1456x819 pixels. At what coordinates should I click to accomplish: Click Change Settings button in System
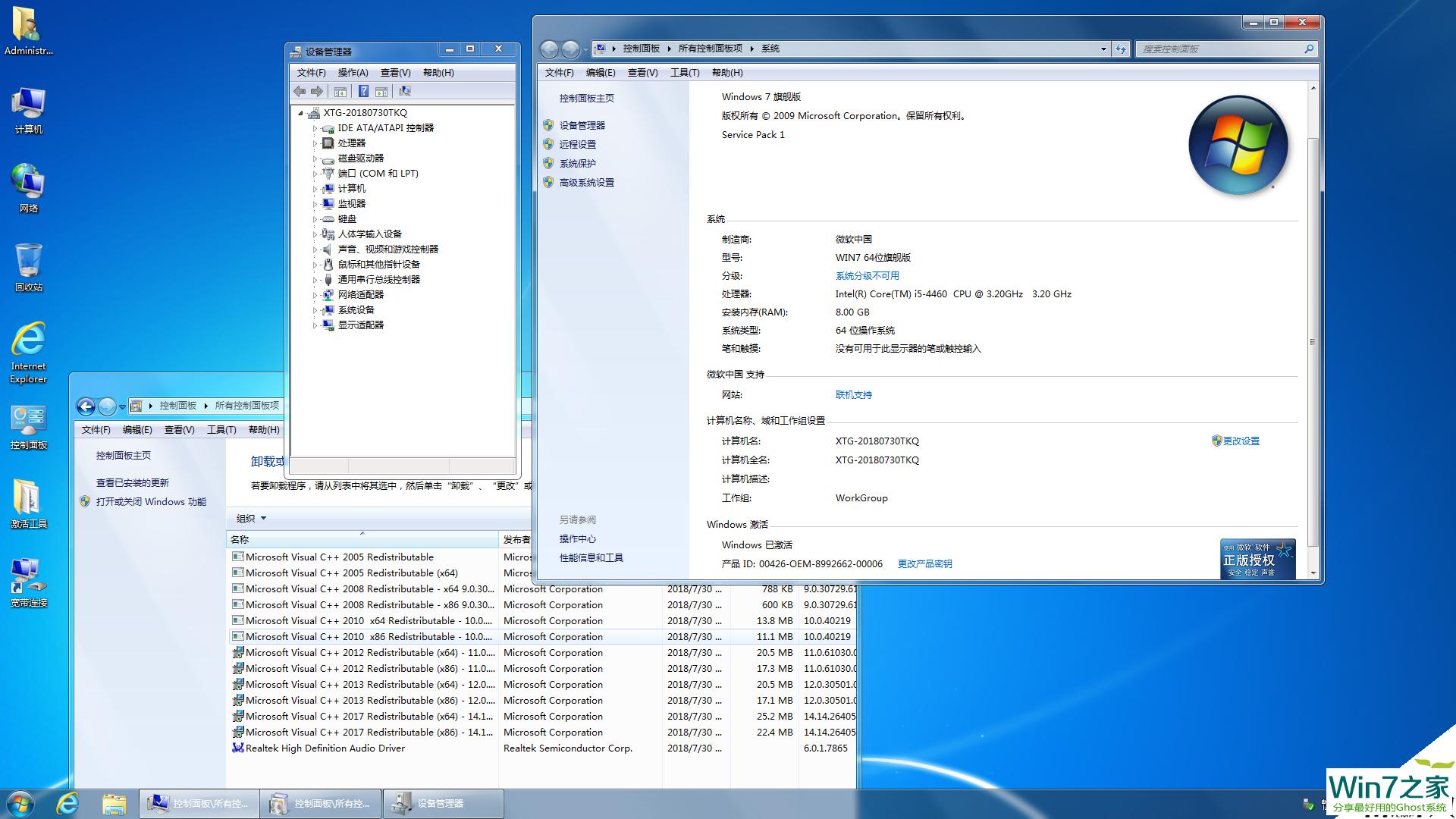click(x=1240, y=440)
